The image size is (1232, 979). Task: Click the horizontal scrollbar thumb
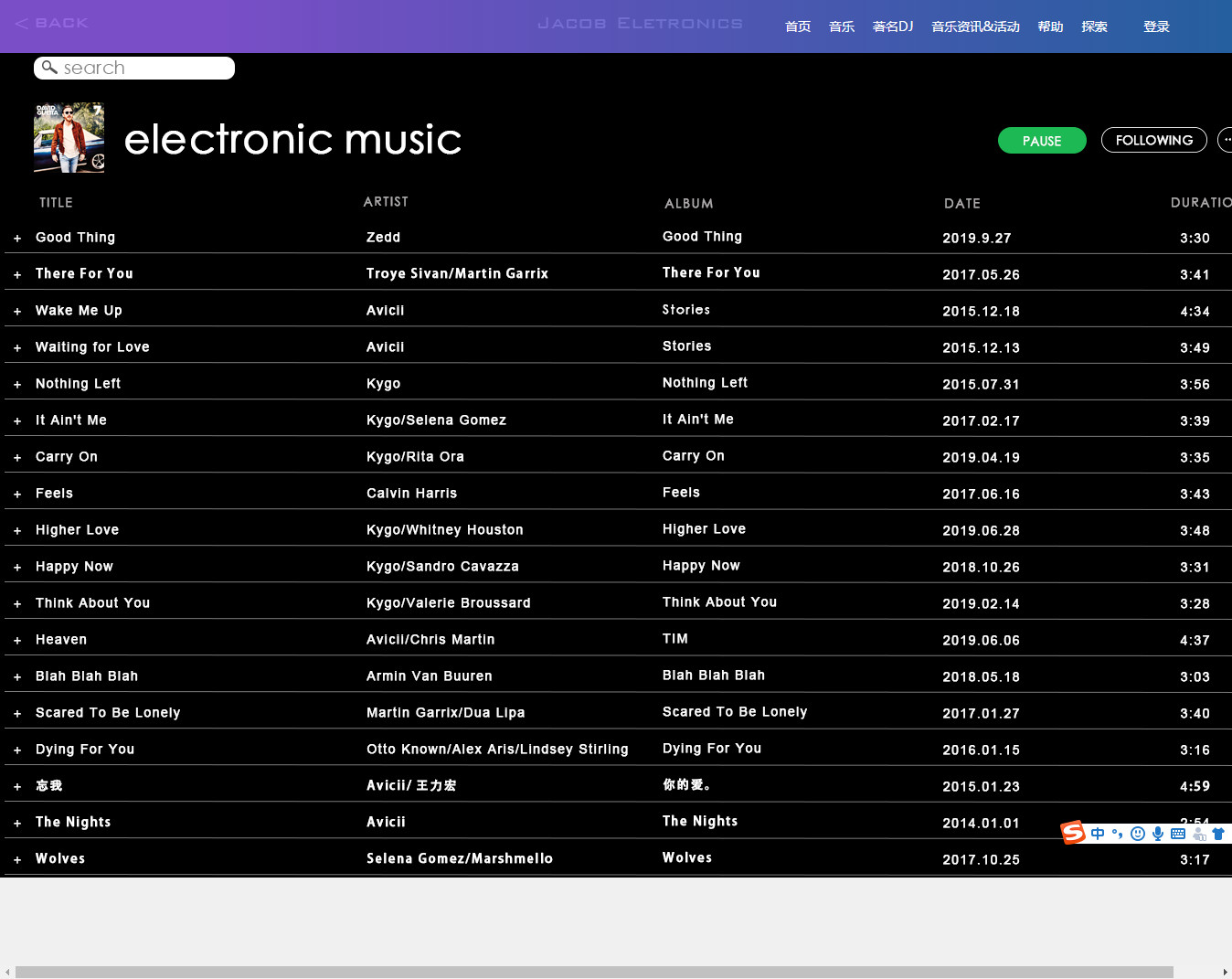(x=594, y=973)
